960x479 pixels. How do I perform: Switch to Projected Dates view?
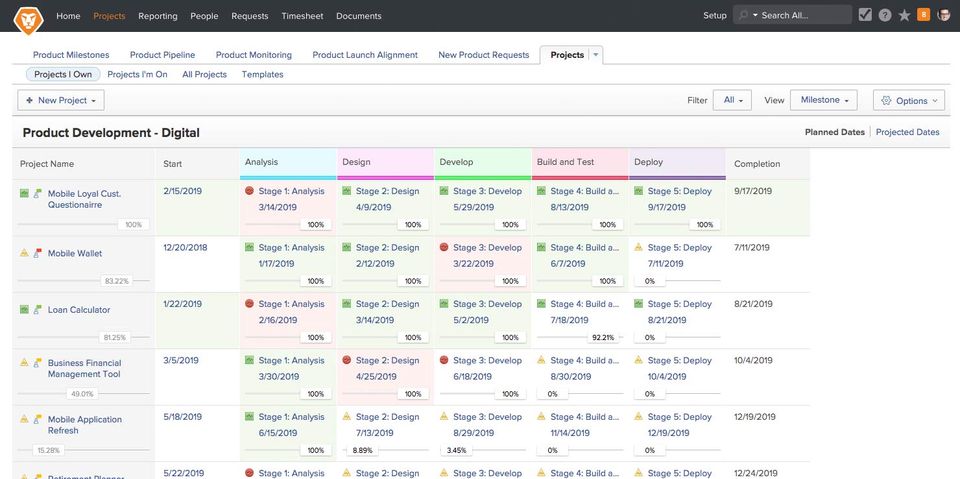[907, 132]
